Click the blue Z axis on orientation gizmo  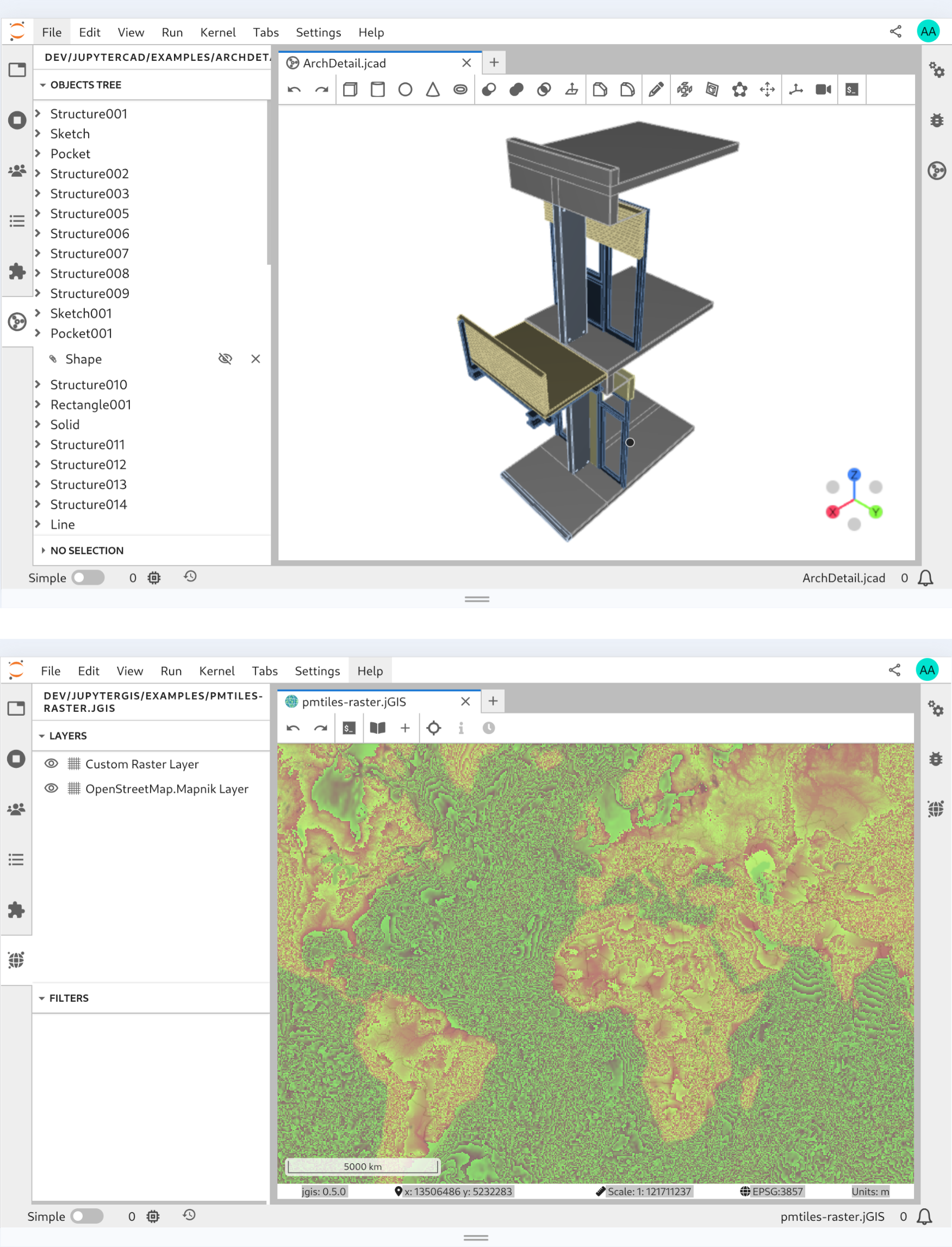(x=854, y=475)
